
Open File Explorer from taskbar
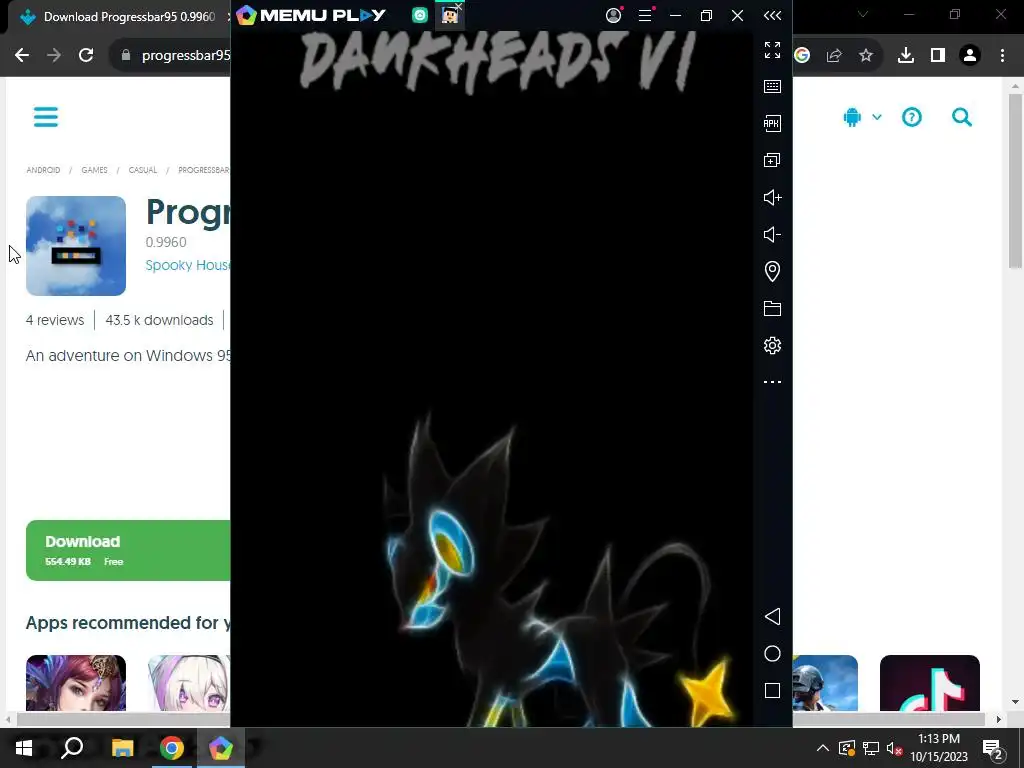[122, 748]
